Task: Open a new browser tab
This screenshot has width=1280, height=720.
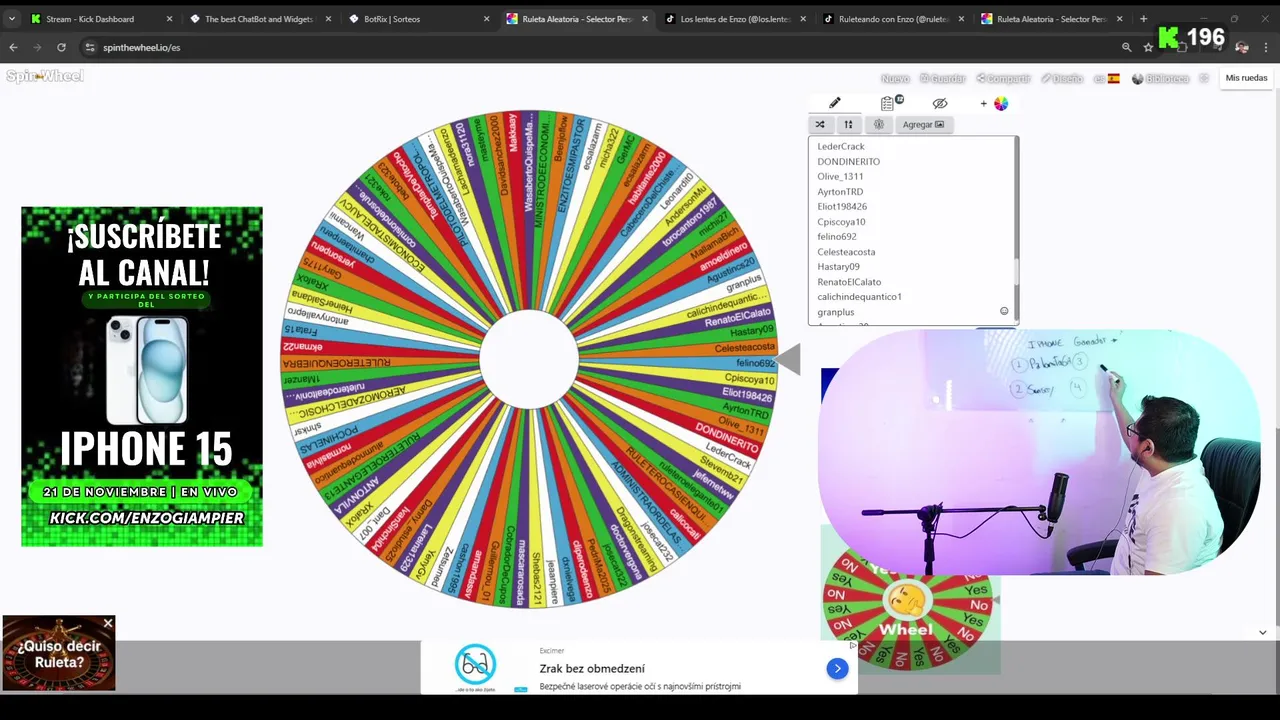Action: (1143, 19)
